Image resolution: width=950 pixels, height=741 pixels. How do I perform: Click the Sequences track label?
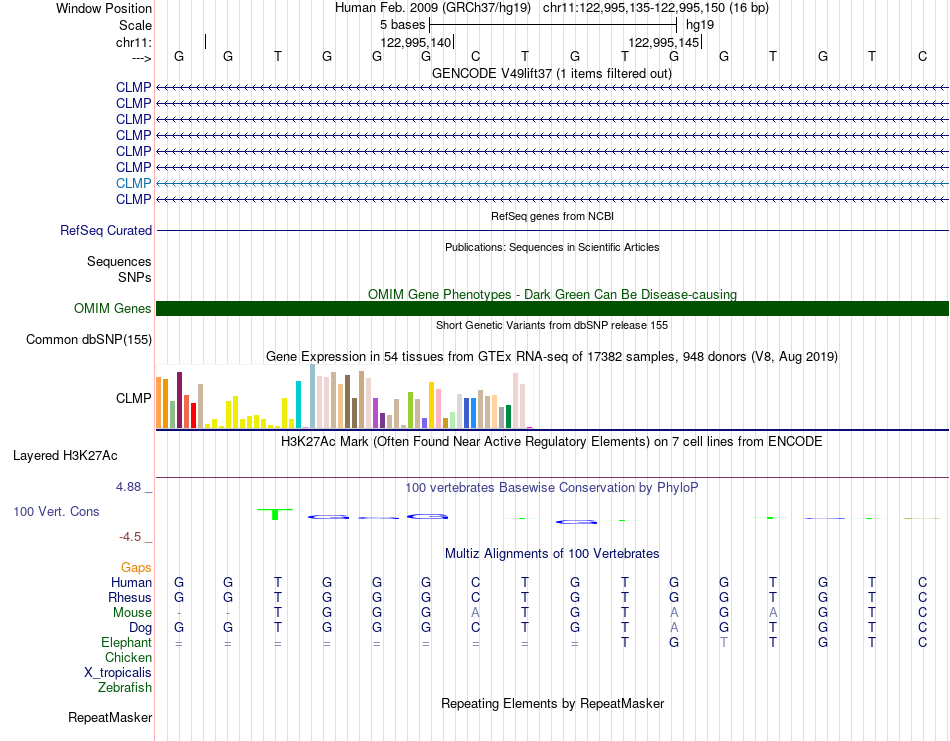coord(119,261)
